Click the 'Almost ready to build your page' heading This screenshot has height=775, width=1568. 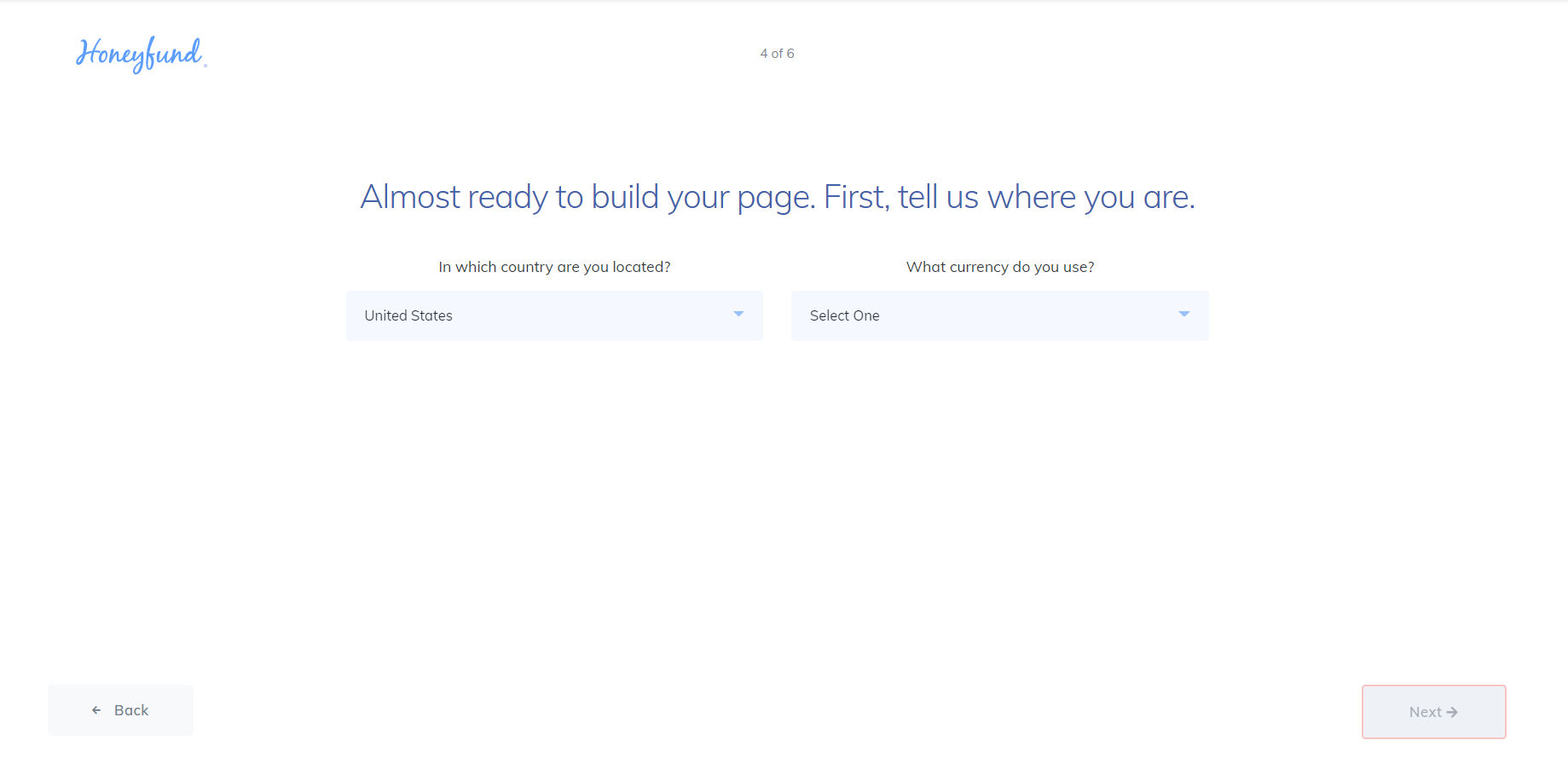[778, 197]
